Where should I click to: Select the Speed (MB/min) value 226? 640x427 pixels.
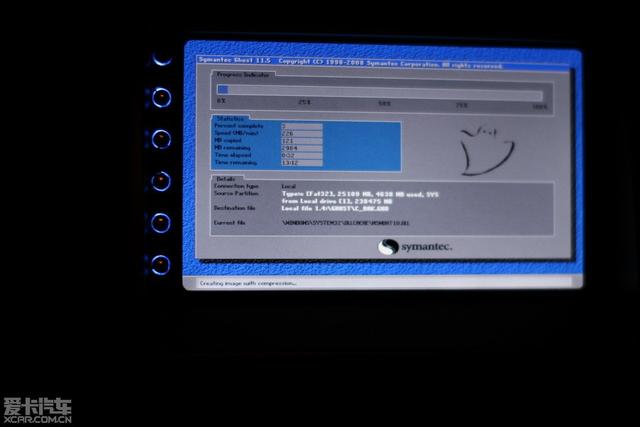tap(302, 133)
